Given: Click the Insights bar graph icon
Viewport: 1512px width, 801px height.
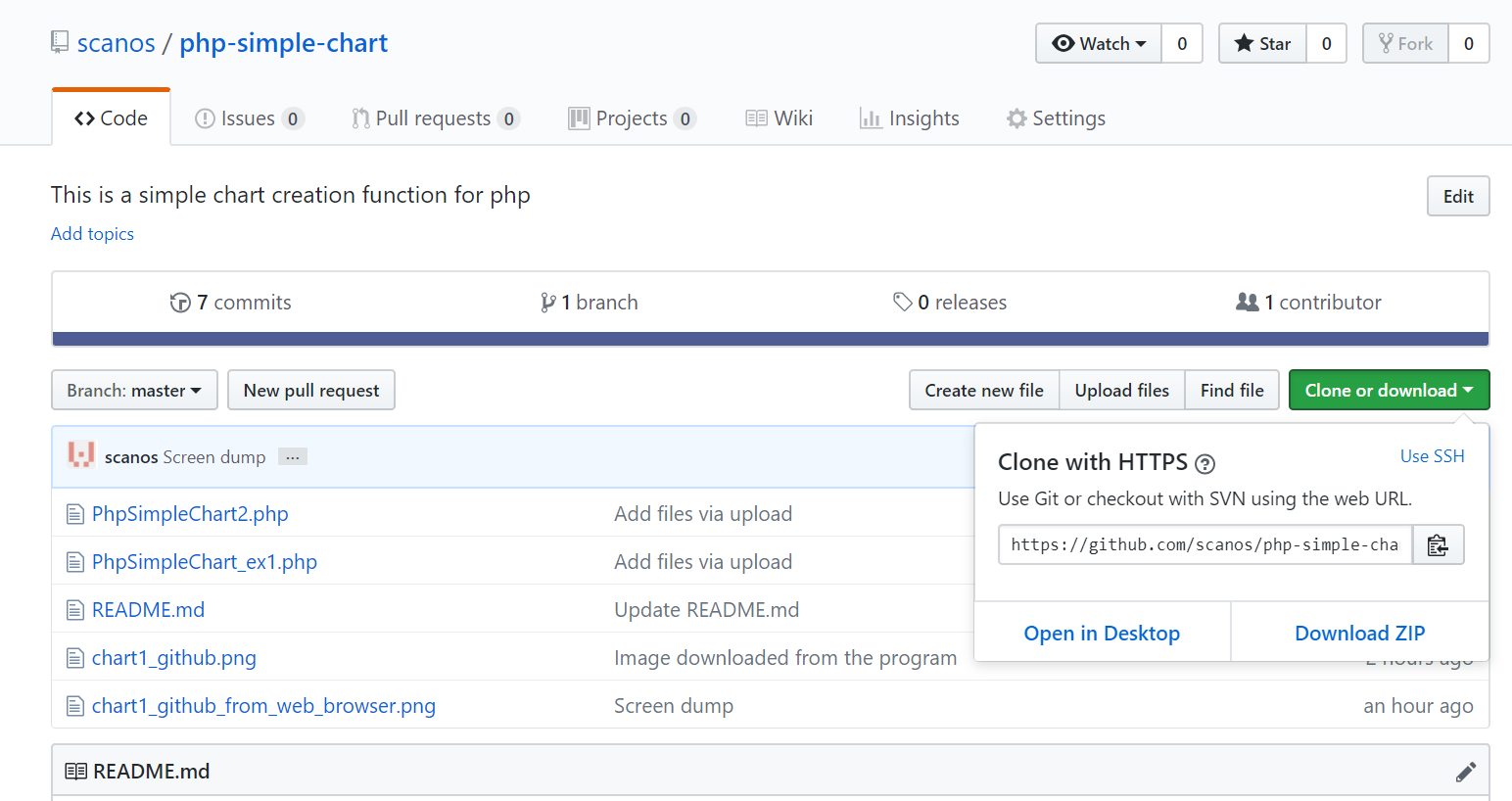Looking at the screenshot, I should click(871, 118).
